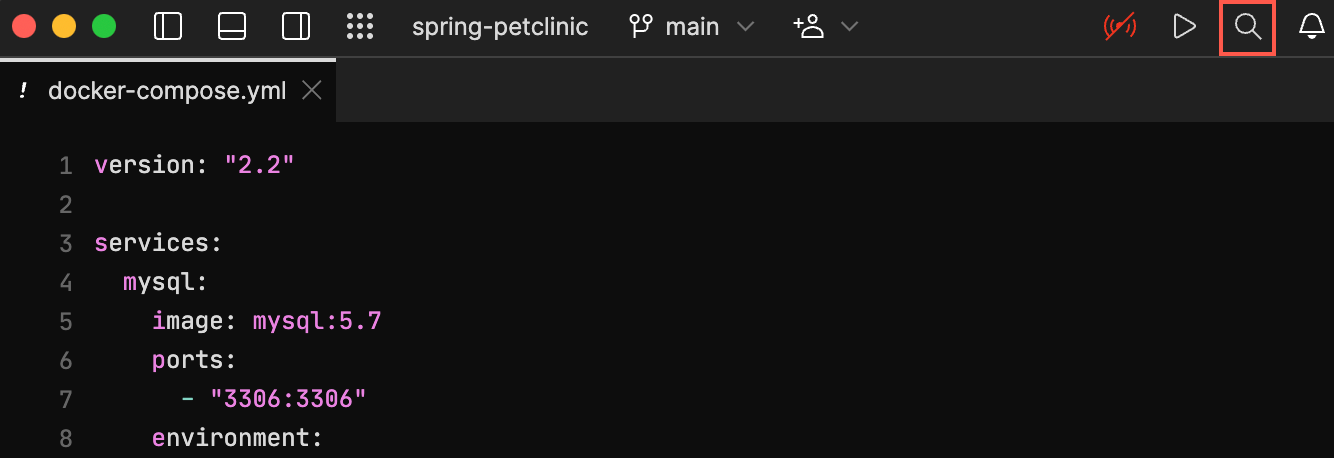Click line number 4 in gutter

tap(66, 283)
